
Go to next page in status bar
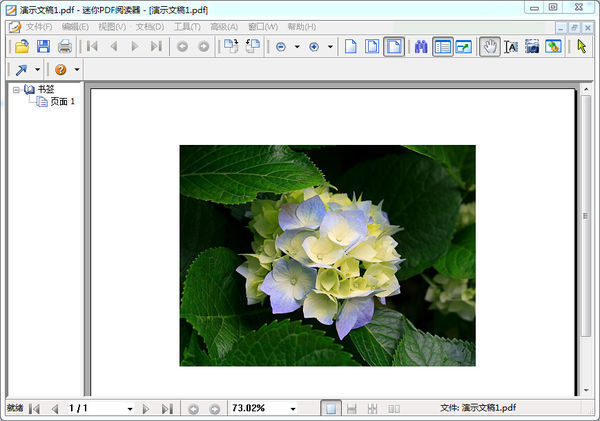pos(146,409)
